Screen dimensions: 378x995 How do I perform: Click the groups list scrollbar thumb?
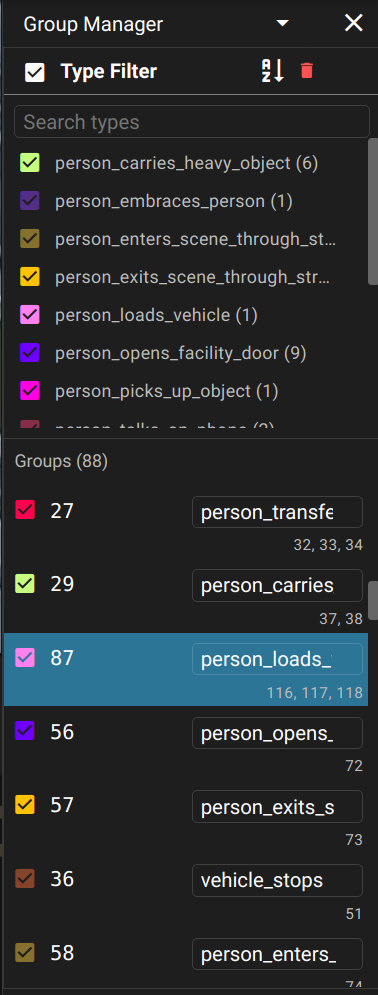(373, 600)
